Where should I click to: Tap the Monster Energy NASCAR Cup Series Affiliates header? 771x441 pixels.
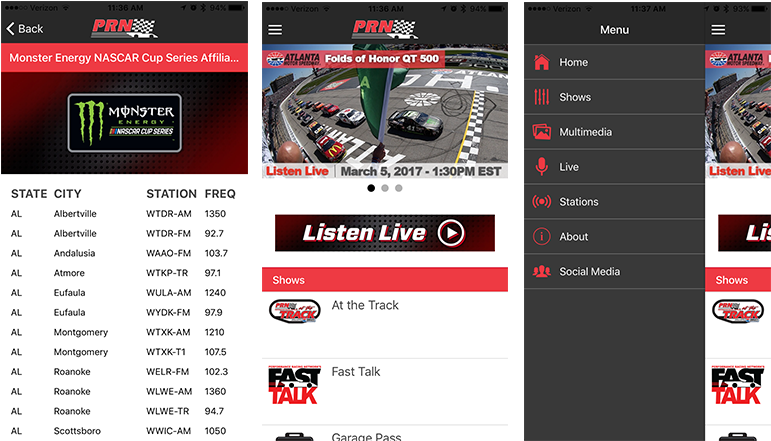click(124, 58)
